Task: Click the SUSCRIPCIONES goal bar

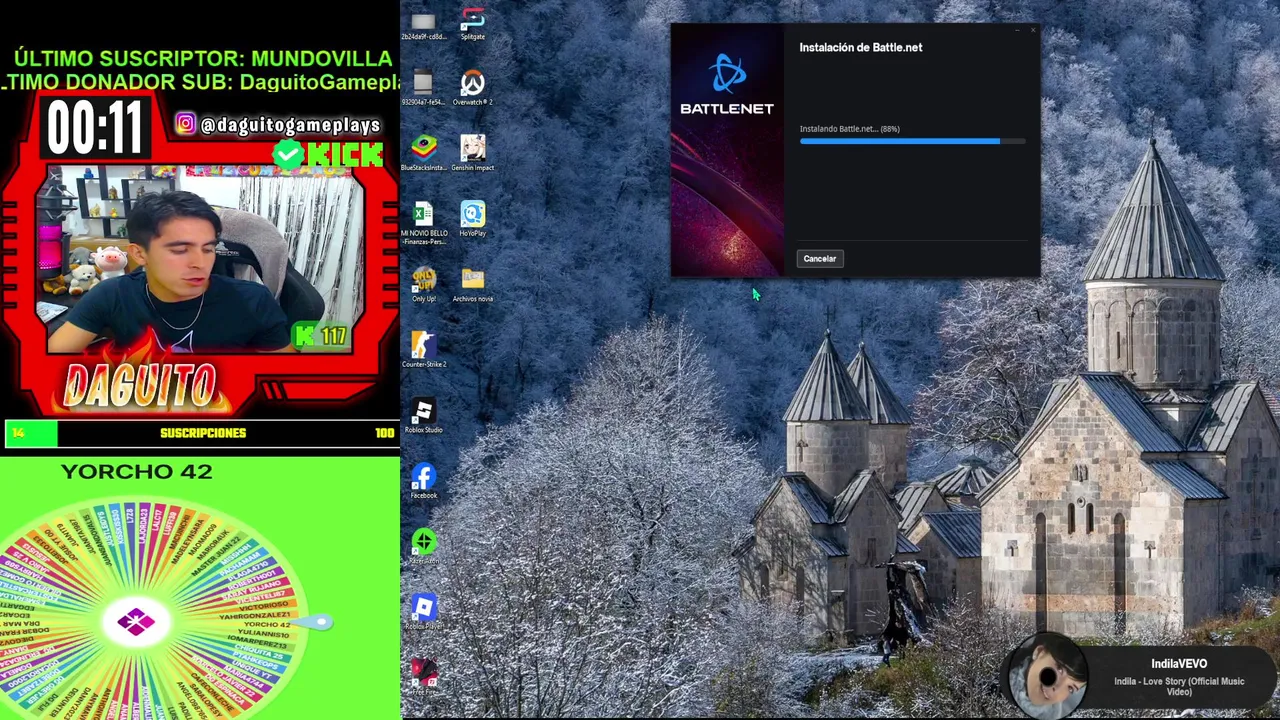Action: click(200, 433)
